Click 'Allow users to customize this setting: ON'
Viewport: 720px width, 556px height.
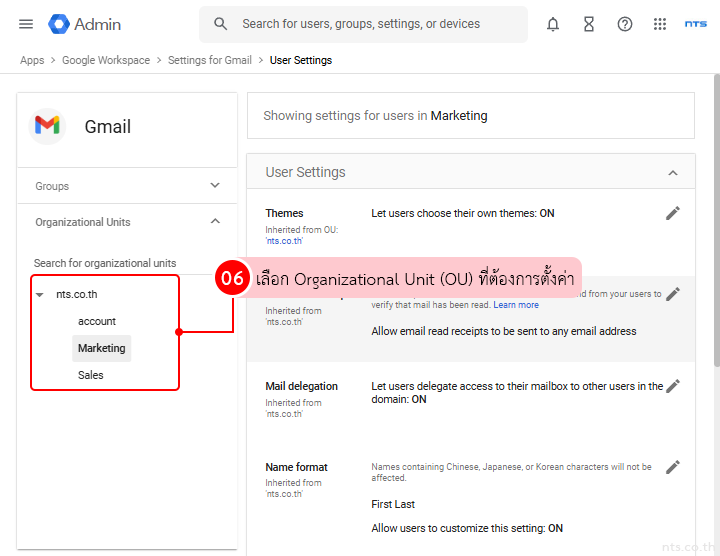tap(467, 528)
